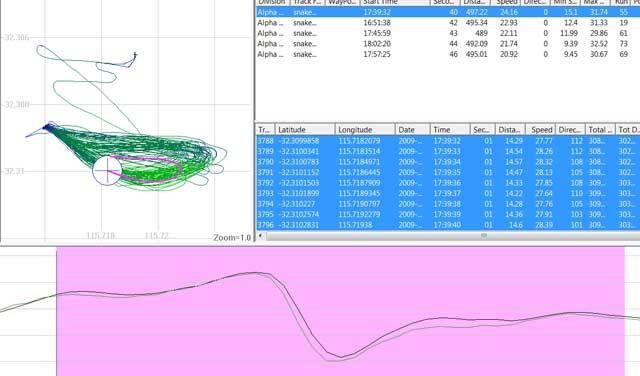The height and width of the screenshot is (376, 640).
Task: Select trackpoint row 3796
Action: [x=448, y=225]
